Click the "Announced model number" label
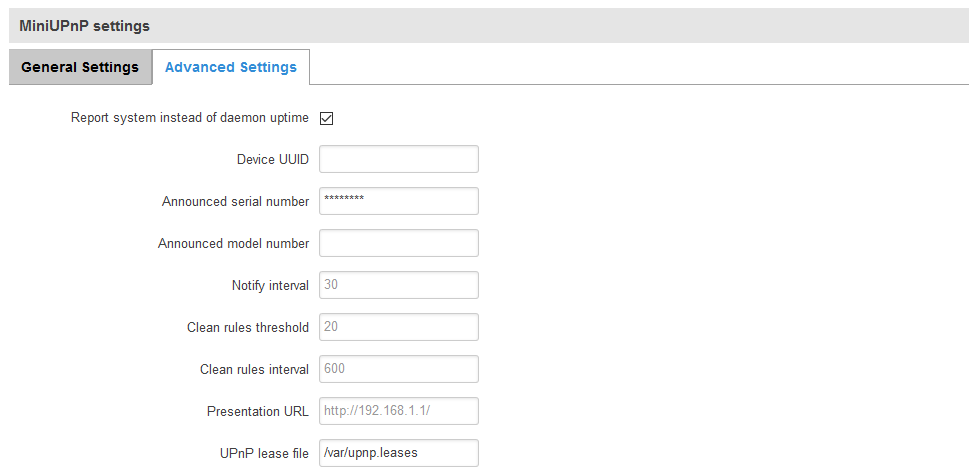Image resolution: width=979 pixels, height=476 pixels. point(233,244)
